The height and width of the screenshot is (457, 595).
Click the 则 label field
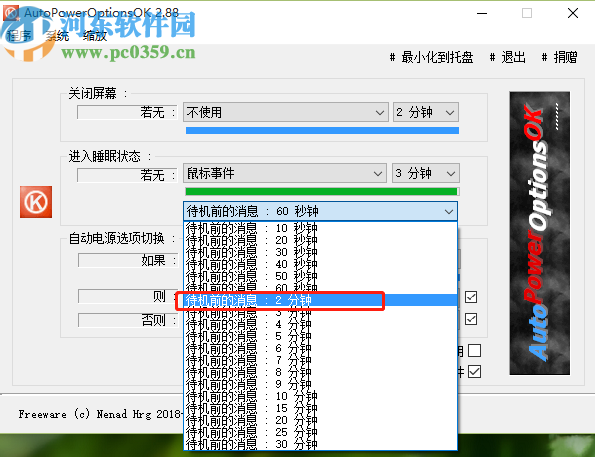[x=128, y=296]
